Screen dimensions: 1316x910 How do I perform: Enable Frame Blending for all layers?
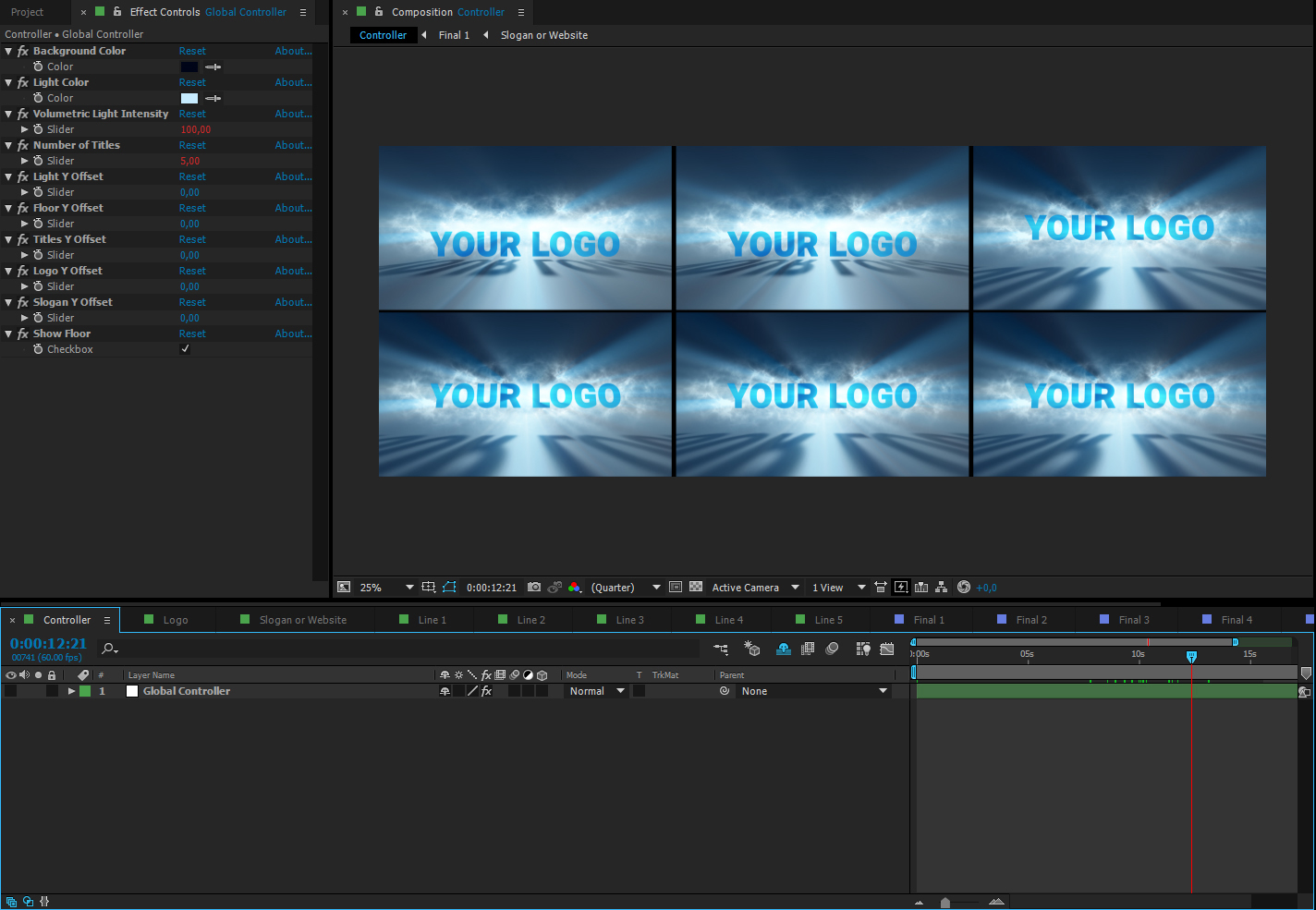click(808, 649)
